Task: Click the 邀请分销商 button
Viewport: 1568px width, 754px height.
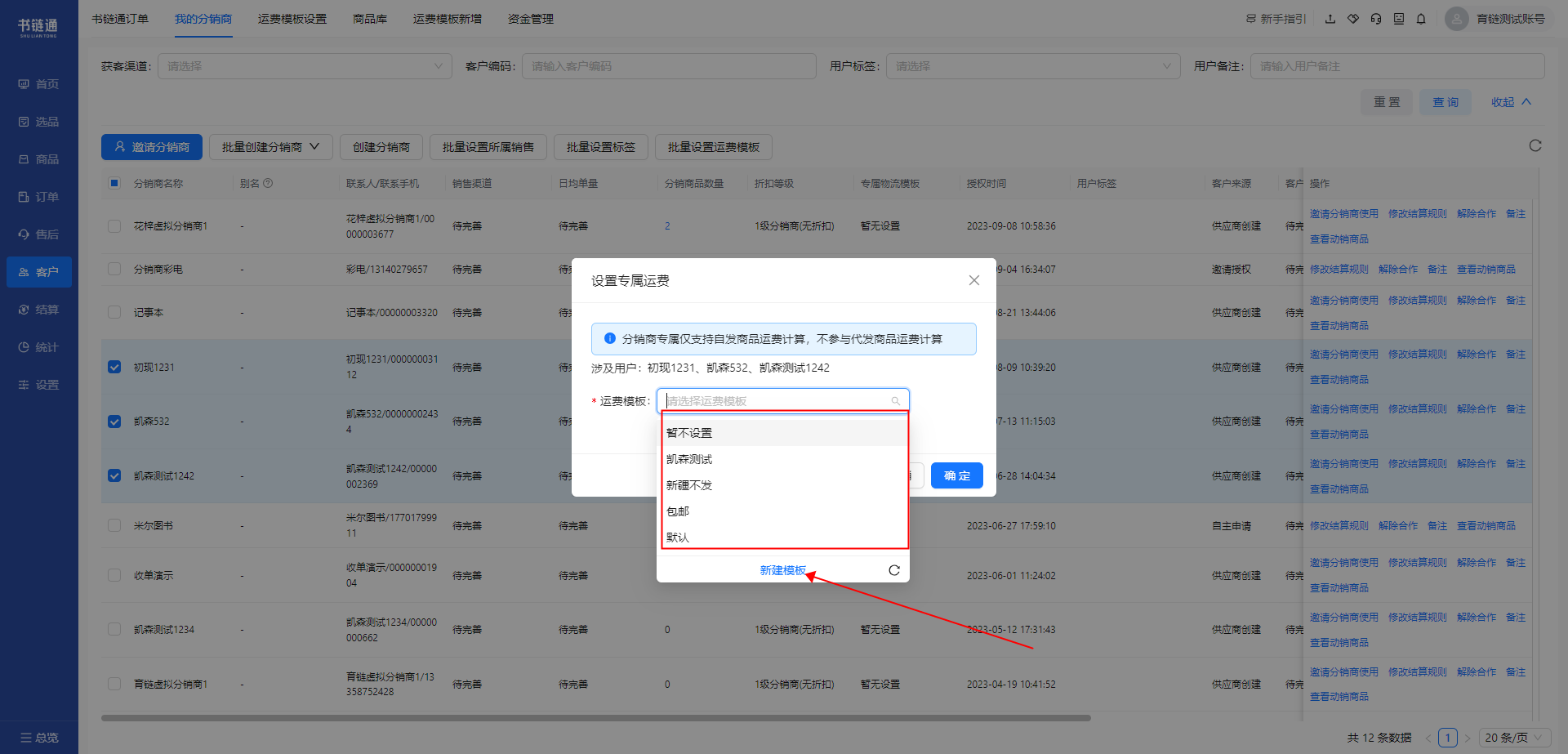Action: tap(152, 147)
